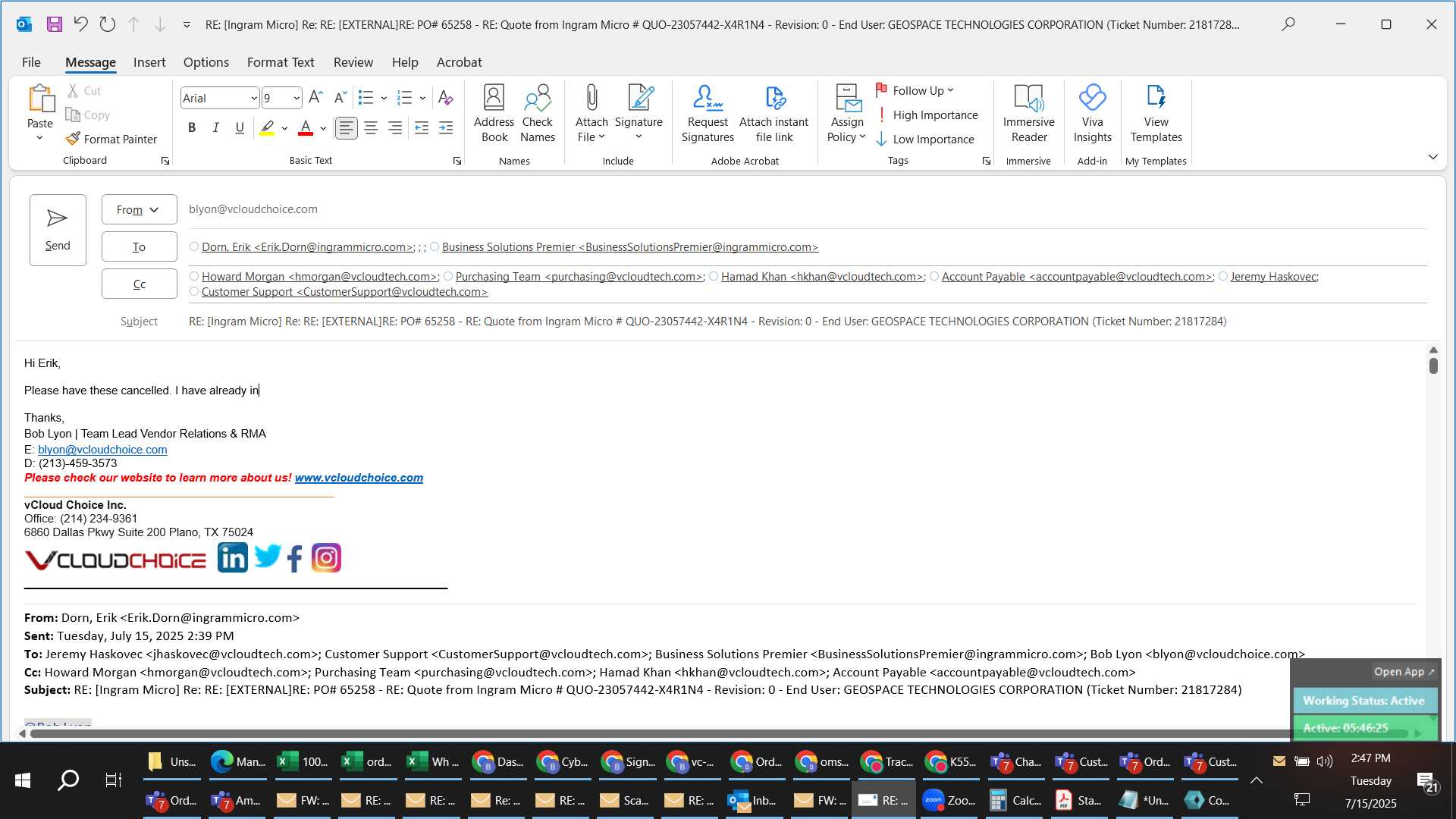This screenshot has width=1456, height=819.
Task: Click the Cc recipients button
Action: click(139, 284)
